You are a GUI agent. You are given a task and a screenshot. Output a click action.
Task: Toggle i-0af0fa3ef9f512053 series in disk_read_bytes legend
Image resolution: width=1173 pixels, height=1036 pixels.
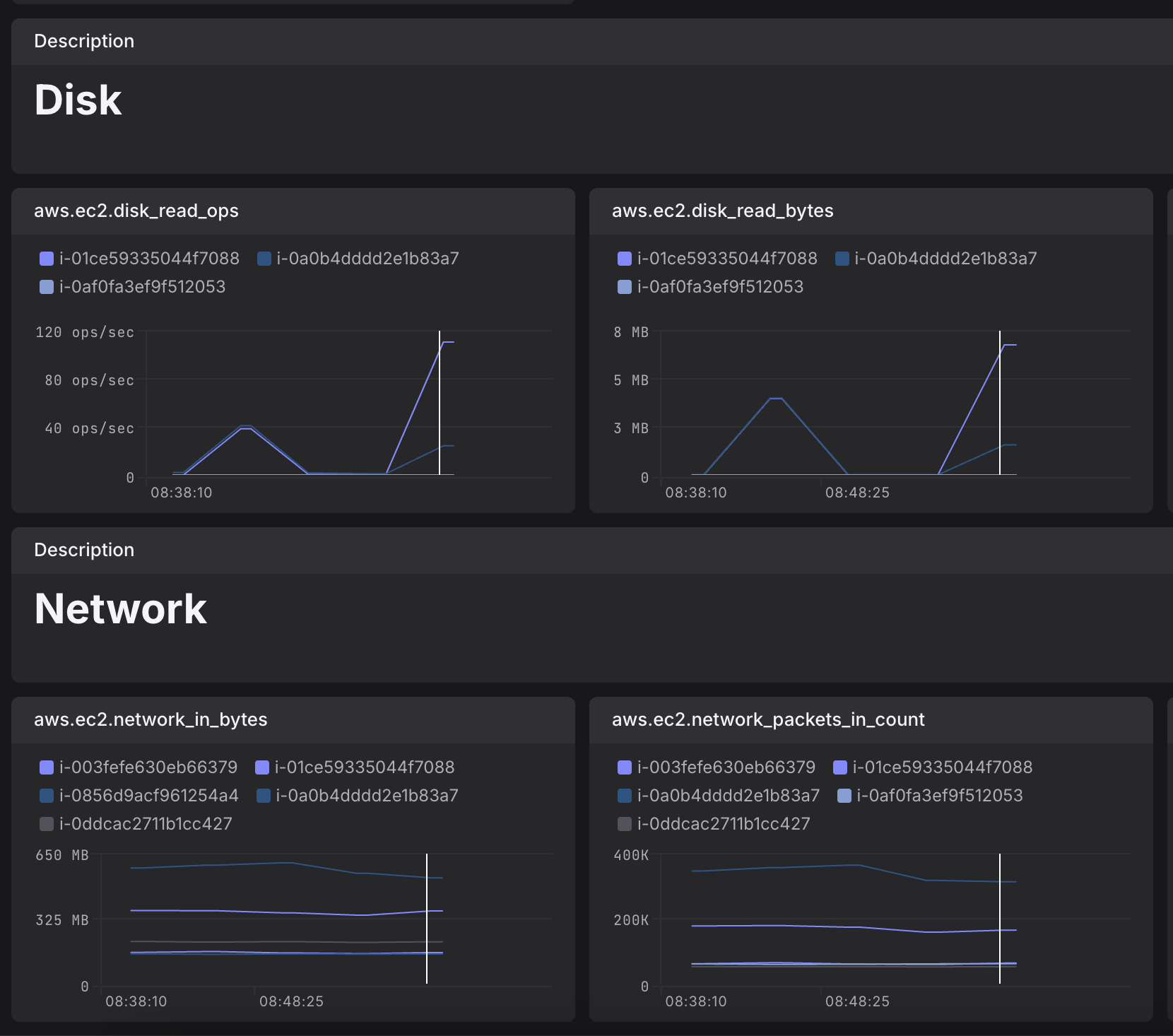coord(719,287)
